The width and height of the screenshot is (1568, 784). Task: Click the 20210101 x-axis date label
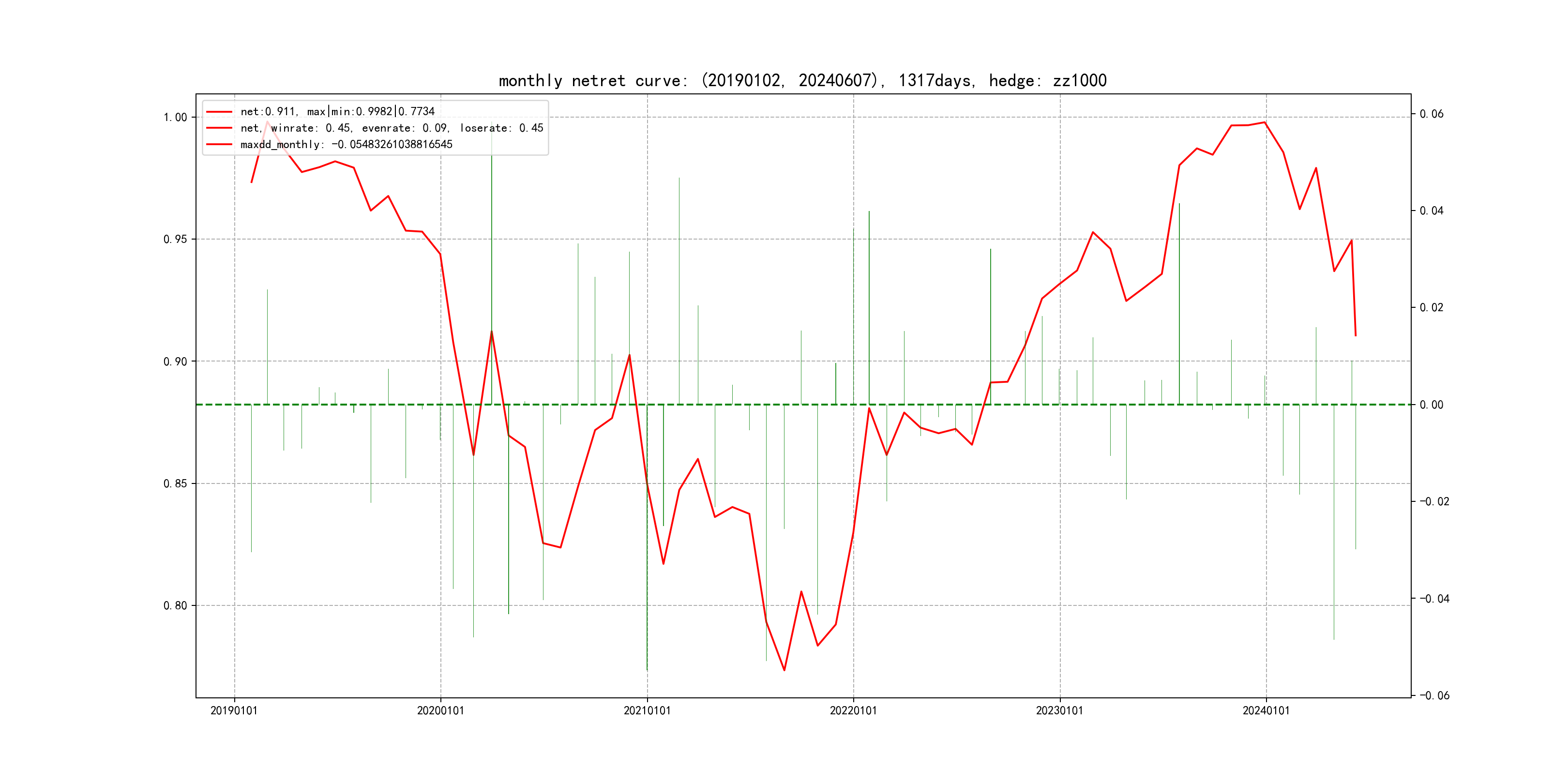[647, 710]
